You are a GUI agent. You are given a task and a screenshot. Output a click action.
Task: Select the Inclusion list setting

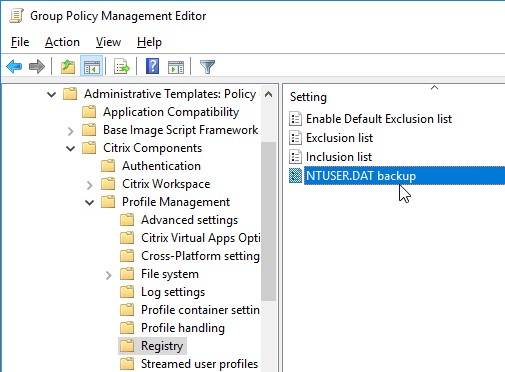tap(339, 157)
